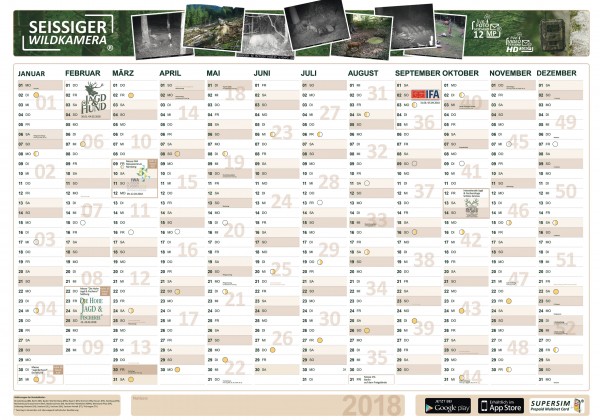Click the HD video icon

[x=518, y=44]
